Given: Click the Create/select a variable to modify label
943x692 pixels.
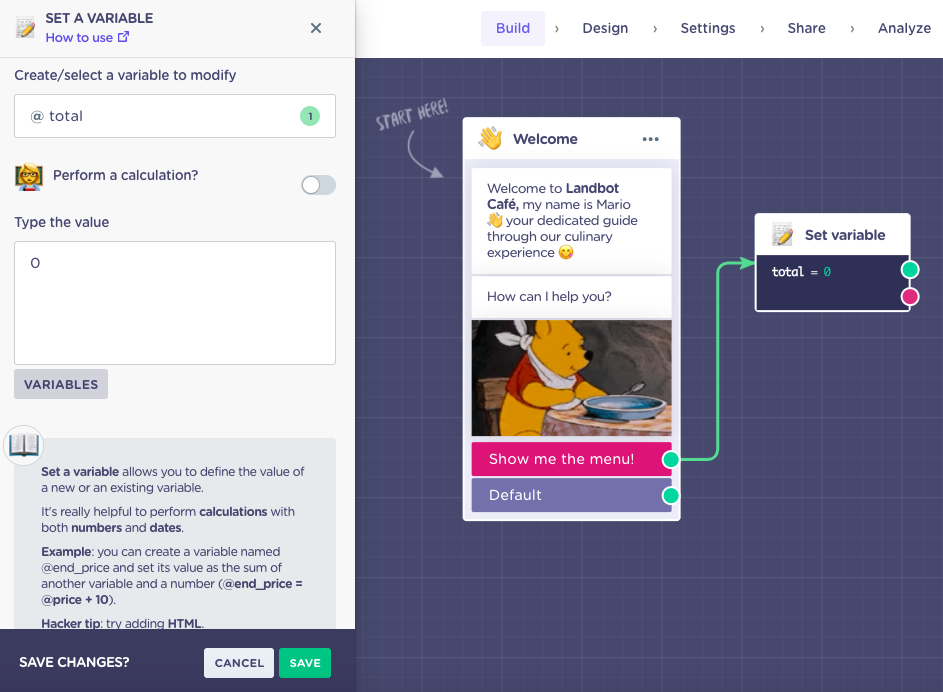Looking at the screenshot, I should point(125,75).
